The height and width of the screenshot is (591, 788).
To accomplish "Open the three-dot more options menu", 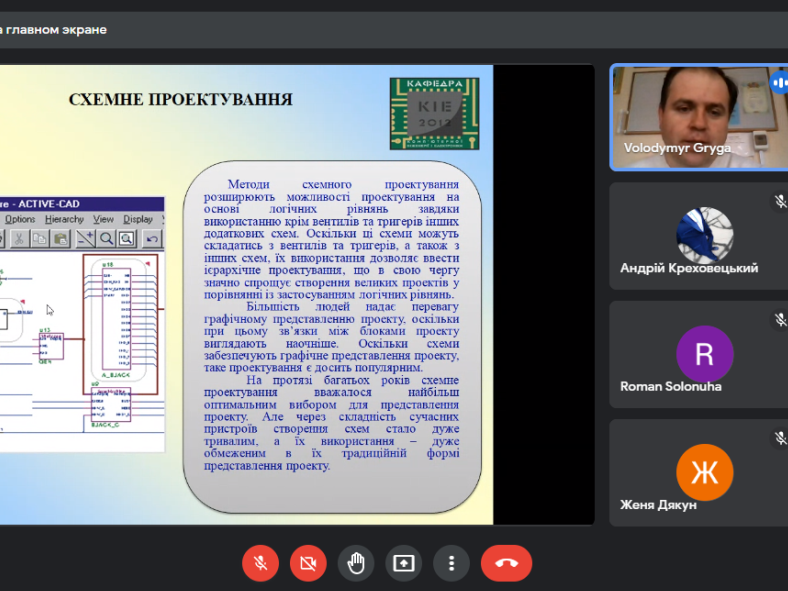I will 452,563.
